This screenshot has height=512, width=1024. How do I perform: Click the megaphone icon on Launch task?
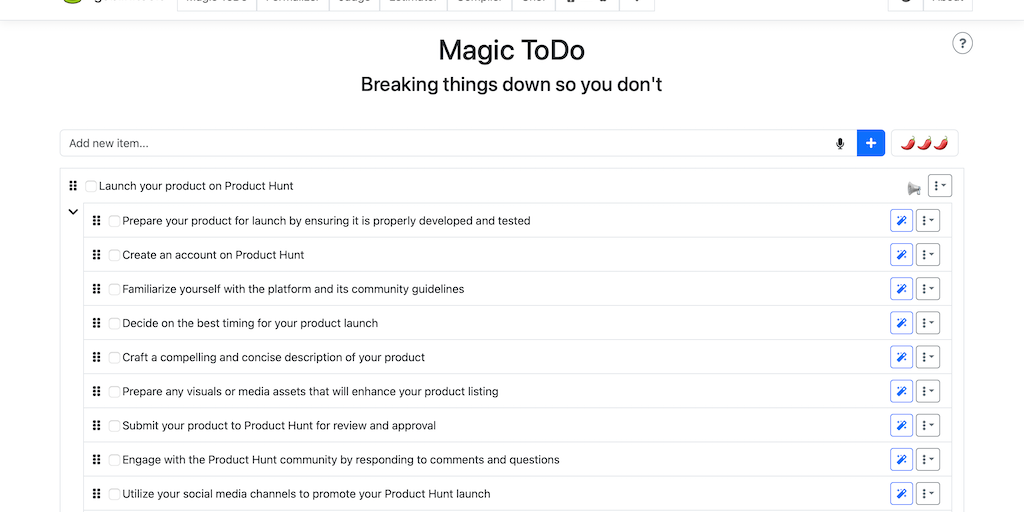click(x=913, y=187)
